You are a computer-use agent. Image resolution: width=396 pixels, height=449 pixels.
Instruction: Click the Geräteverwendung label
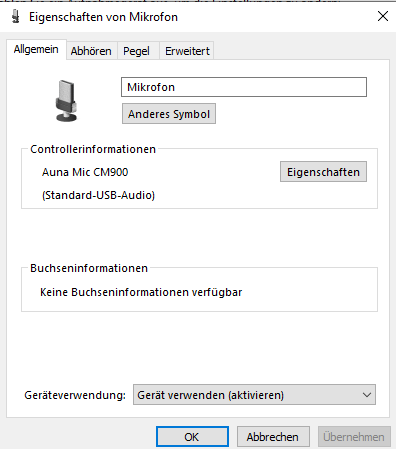(75, 395)
